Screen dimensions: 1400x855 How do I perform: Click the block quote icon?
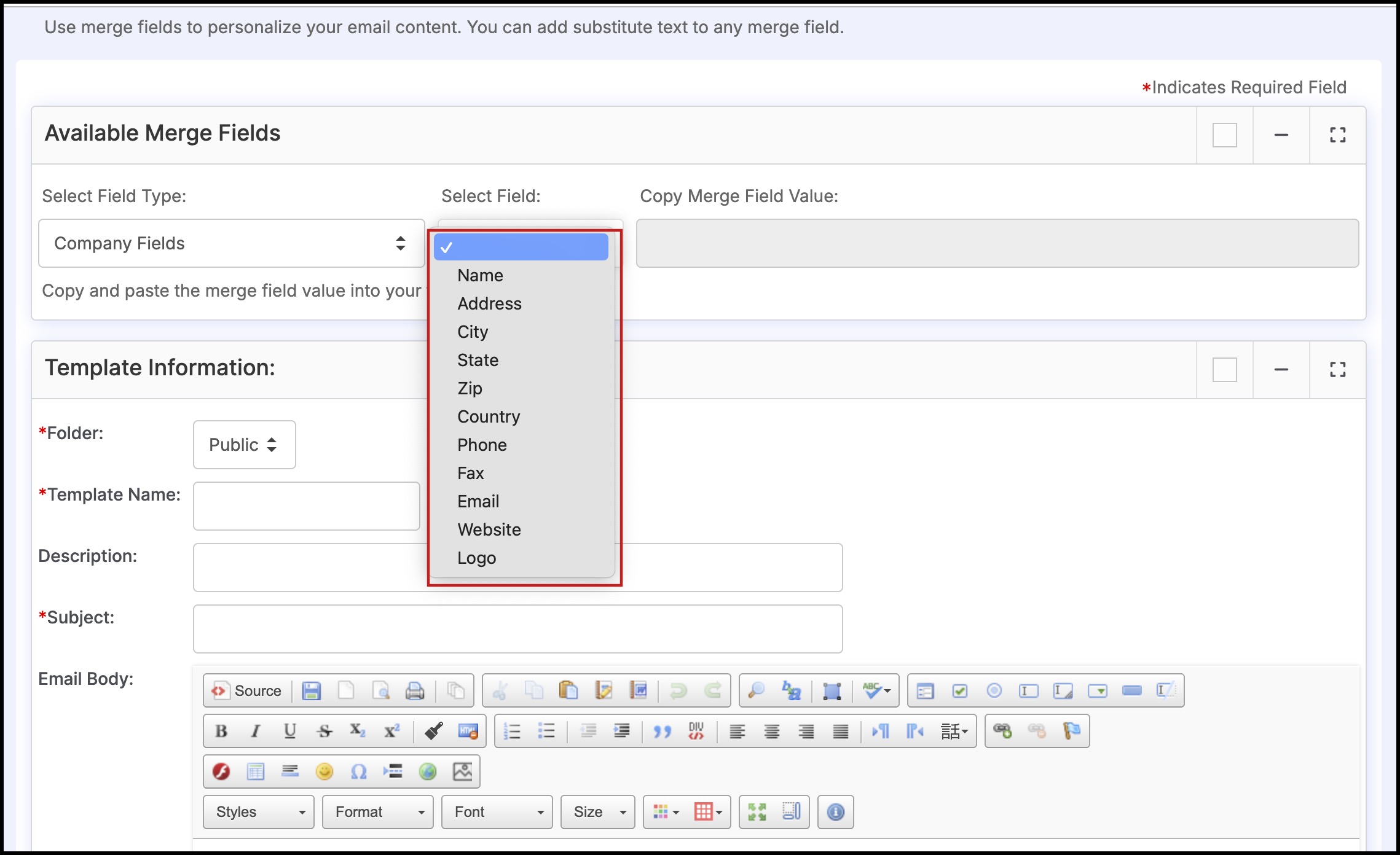click(662, 731)
